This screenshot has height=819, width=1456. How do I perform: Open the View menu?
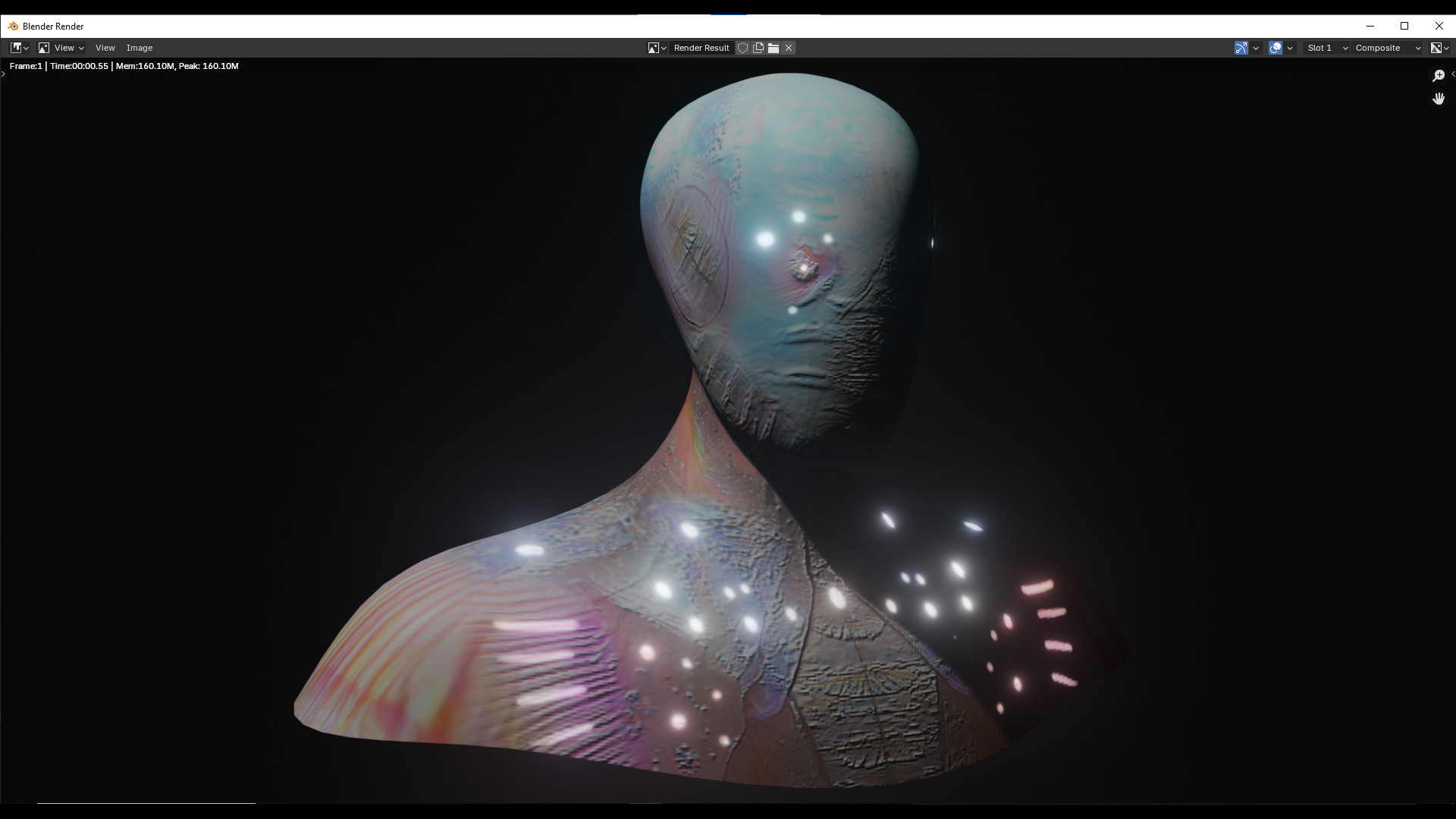point(105,48)
